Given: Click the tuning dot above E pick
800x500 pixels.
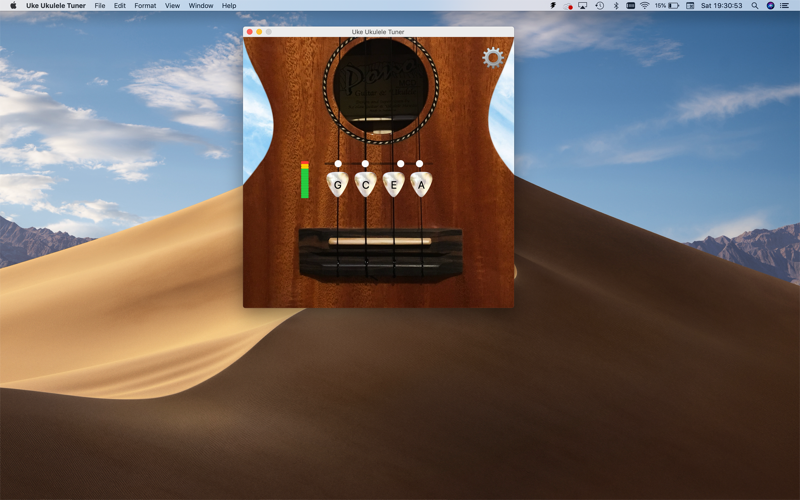Looking at the screenshot, I should point(401,164).
